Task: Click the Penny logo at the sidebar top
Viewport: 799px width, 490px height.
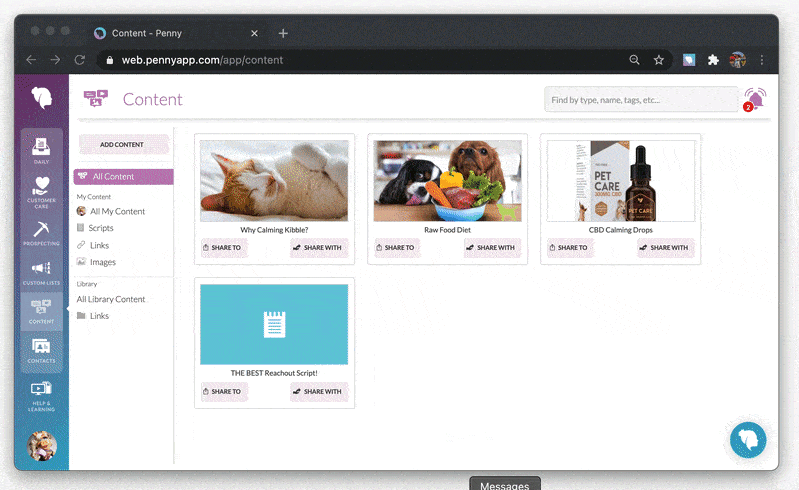Action: [42, 97]
